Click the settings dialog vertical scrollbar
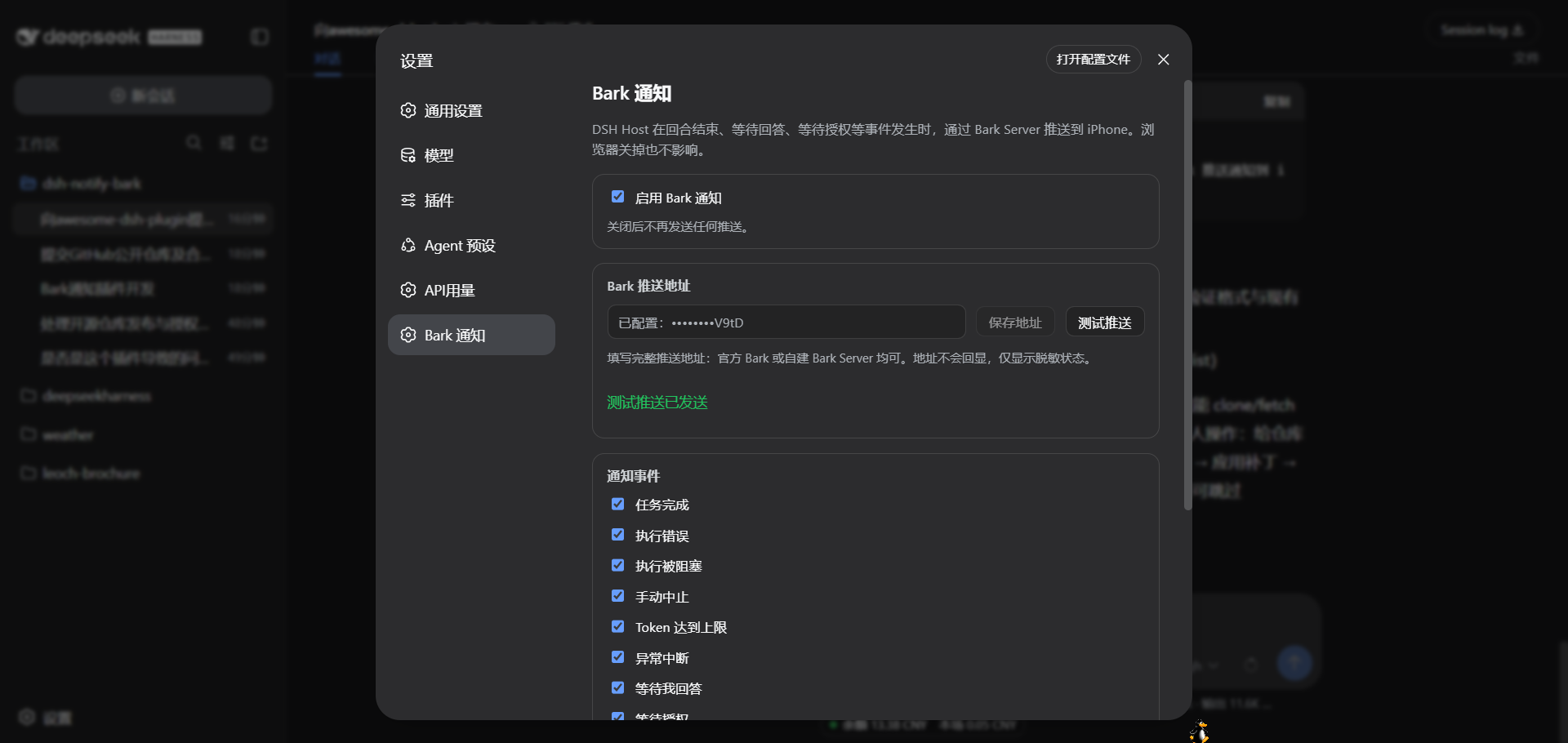Screen dimensions: 1568x743 click(1187, 294)
